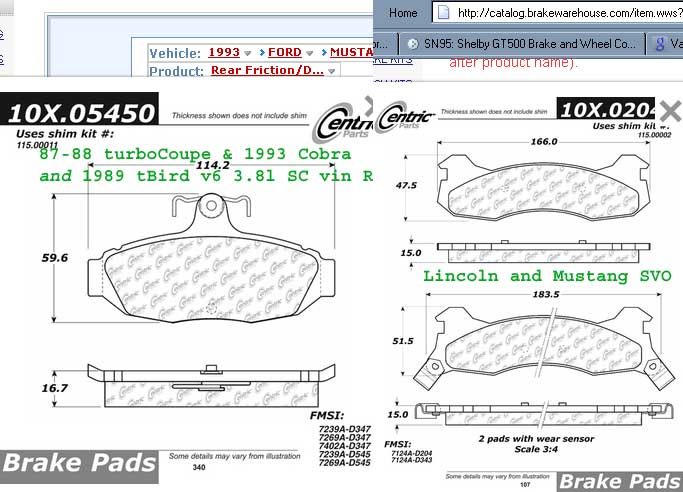This screenshot has width=683, height=492.
Task: Click the 183.5 width dimension
Action: pyautogui.click(x=546, y=294)
